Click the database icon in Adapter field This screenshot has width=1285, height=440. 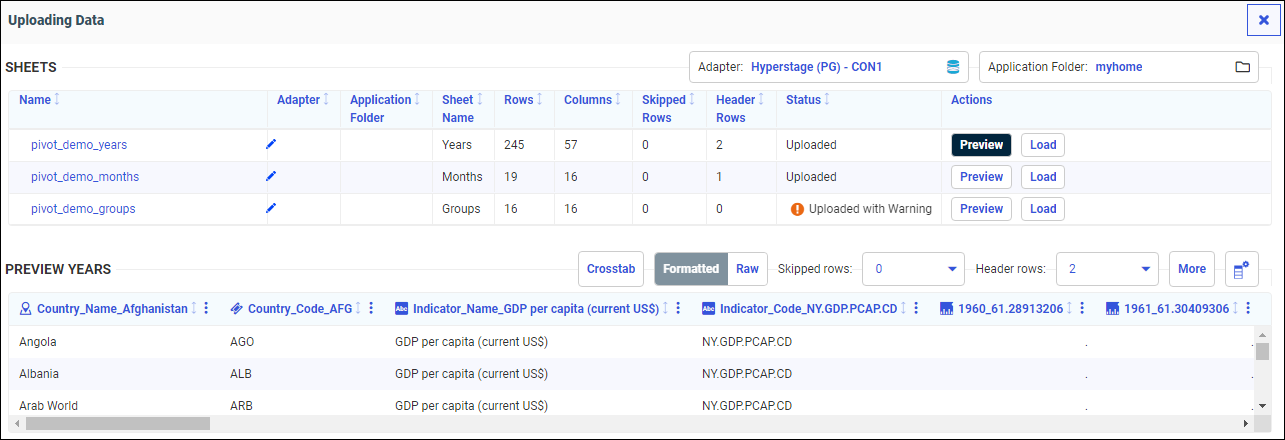pos(952,67)
